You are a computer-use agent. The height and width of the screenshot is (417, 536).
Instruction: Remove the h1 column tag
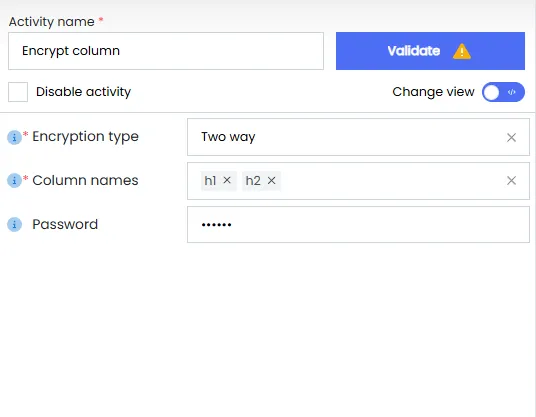click(x=227, y=180)
